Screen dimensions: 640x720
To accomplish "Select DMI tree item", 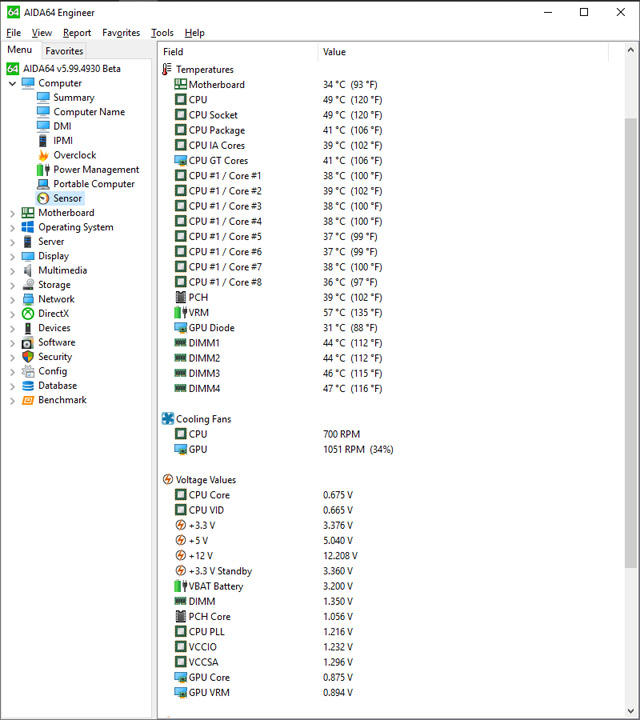I will coord(62,126).
